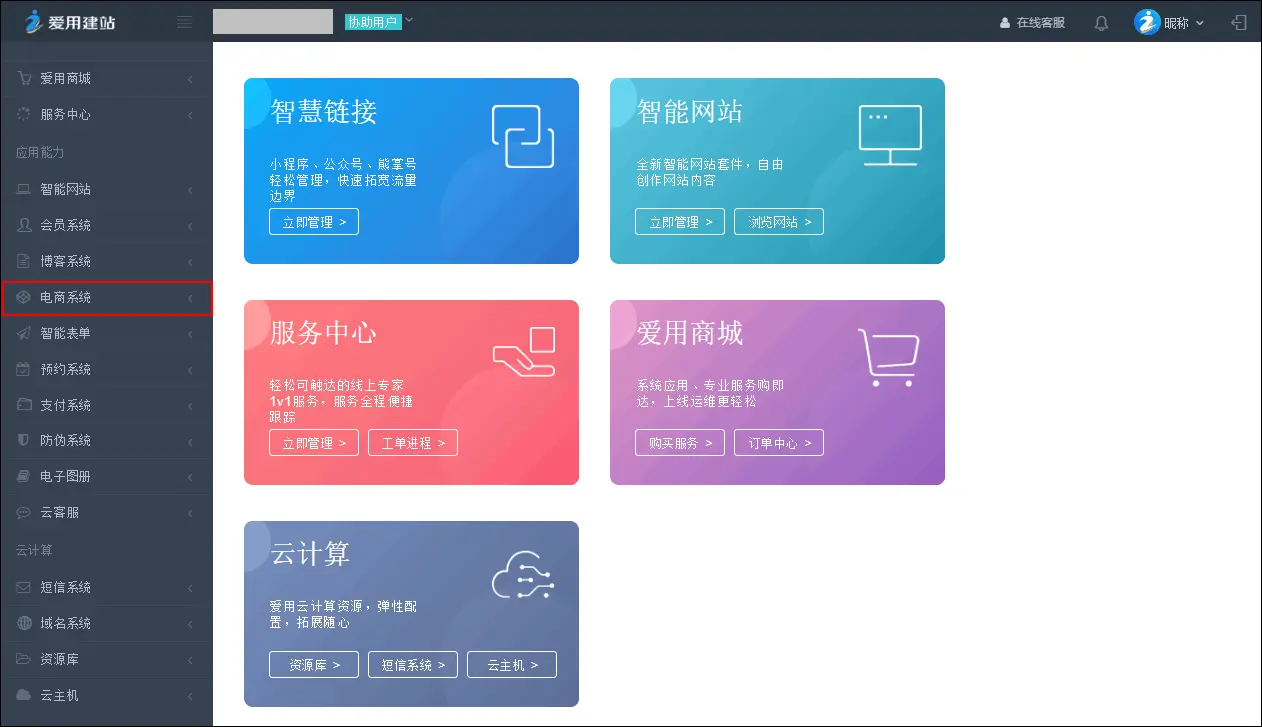Expand the 会员系统 sidebar menu

106,225
